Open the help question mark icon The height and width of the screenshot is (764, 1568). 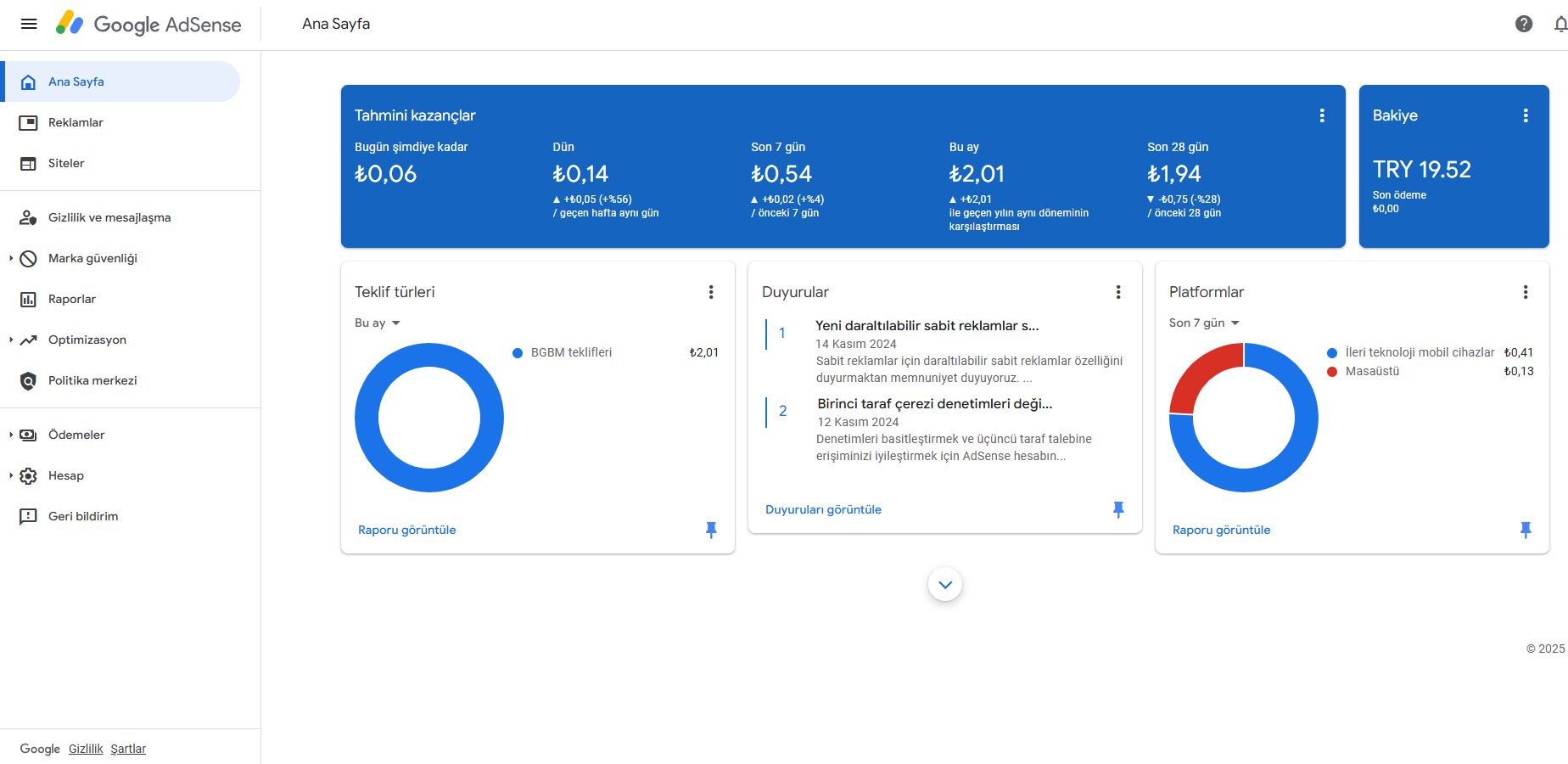pyautogui.click(x=1524, y=24)
